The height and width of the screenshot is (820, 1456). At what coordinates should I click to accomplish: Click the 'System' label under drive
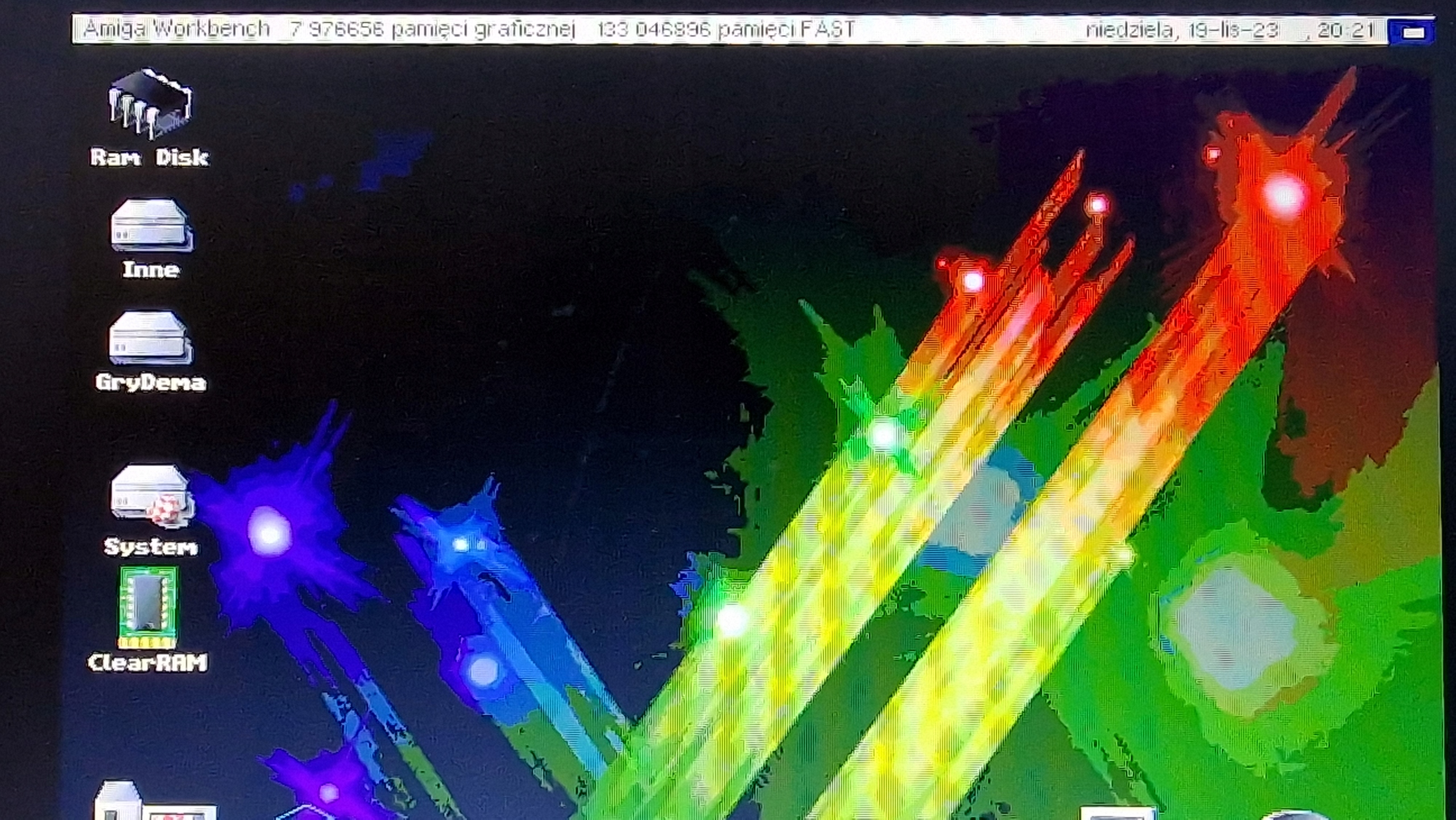pyautogui.click(x=151, y=547)
